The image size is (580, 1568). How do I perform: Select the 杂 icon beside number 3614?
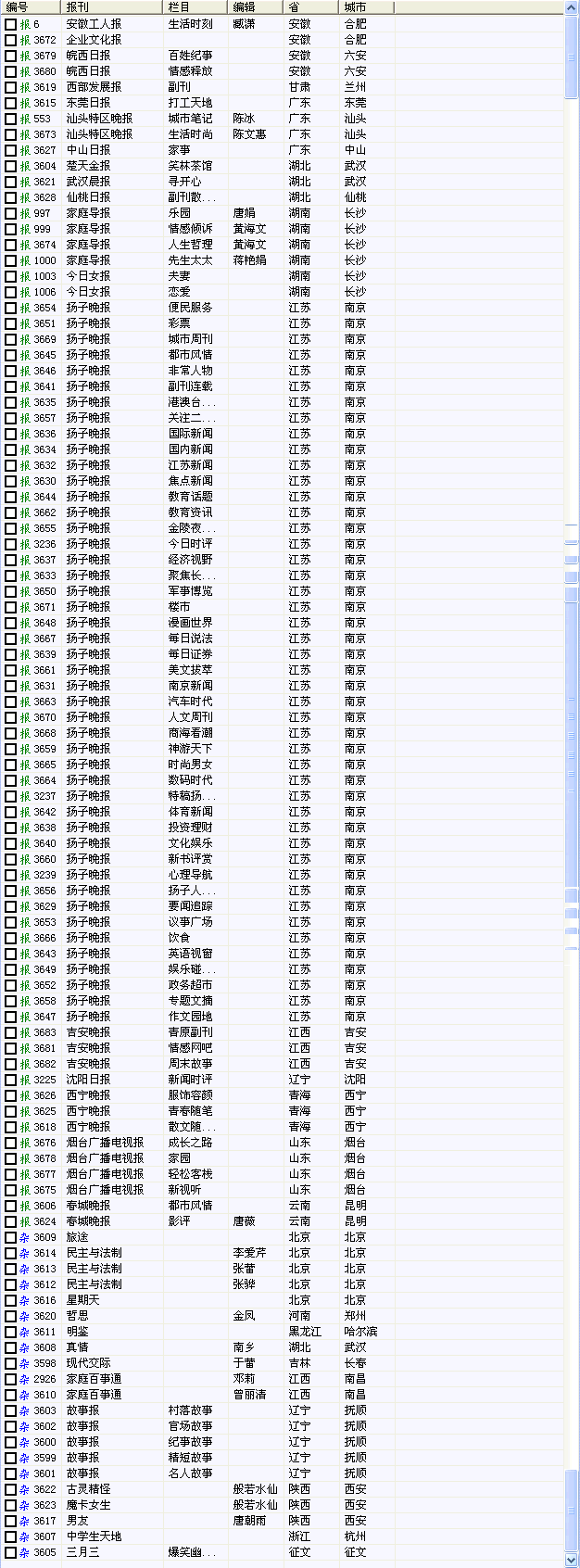tap(25, 1253)
